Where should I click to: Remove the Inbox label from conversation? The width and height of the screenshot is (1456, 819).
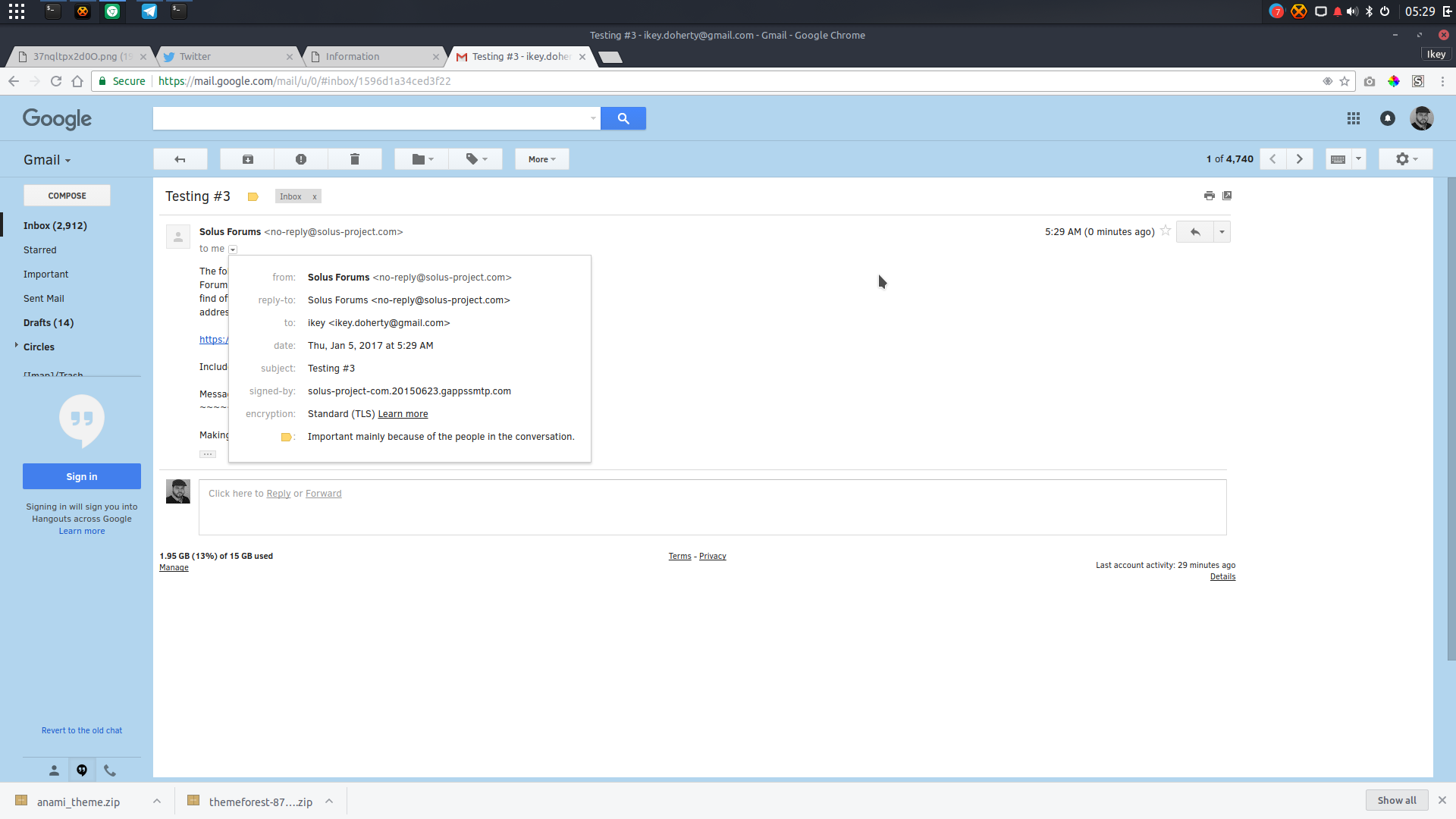coord(315,196)
